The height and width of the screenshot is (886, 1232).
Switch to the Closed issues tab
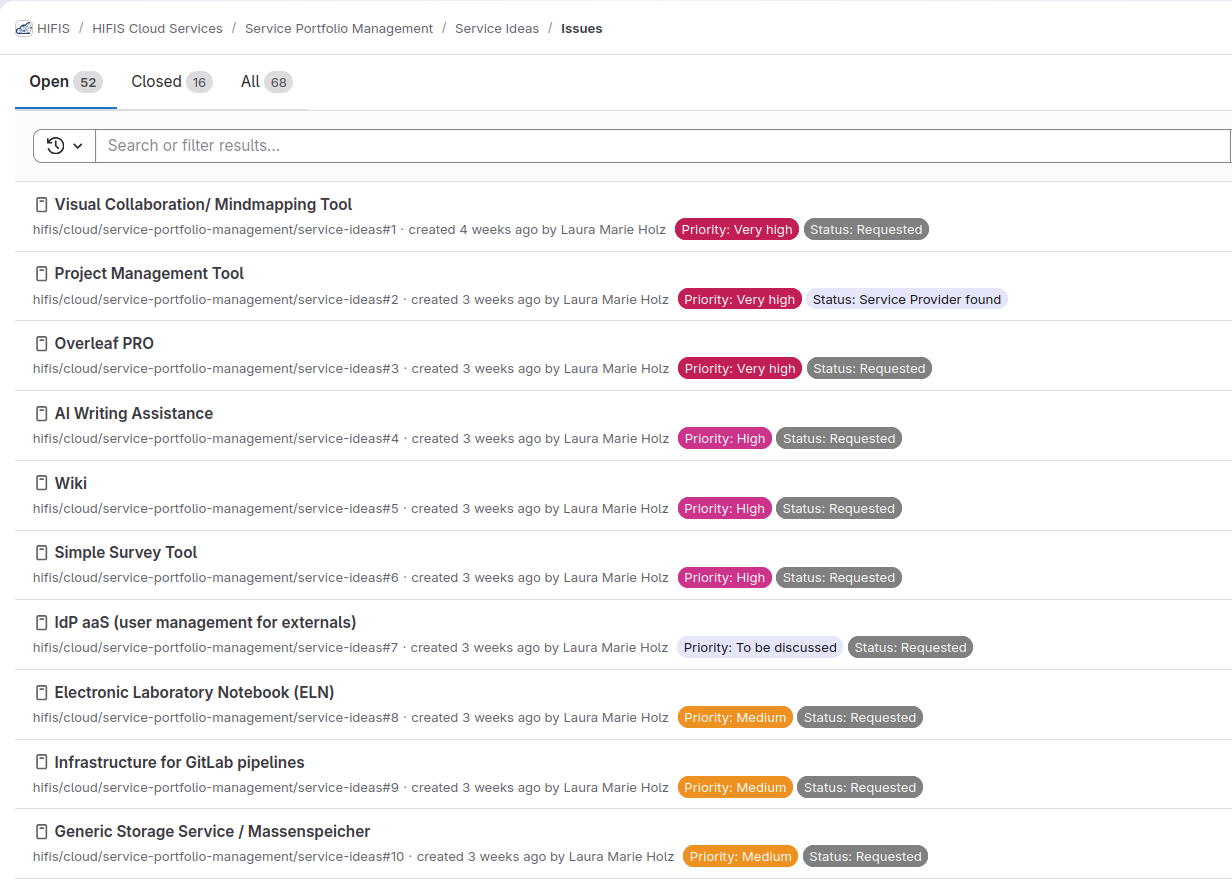[x=170, y=81]
